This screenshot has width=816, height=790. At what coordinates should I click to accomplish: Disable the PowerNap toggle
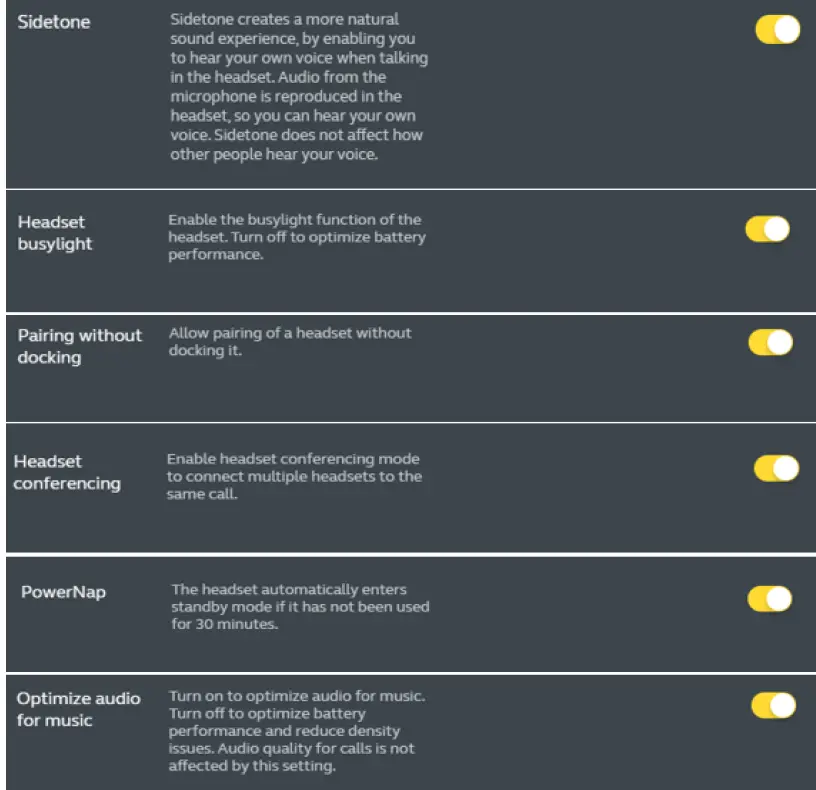coord(769,599)
